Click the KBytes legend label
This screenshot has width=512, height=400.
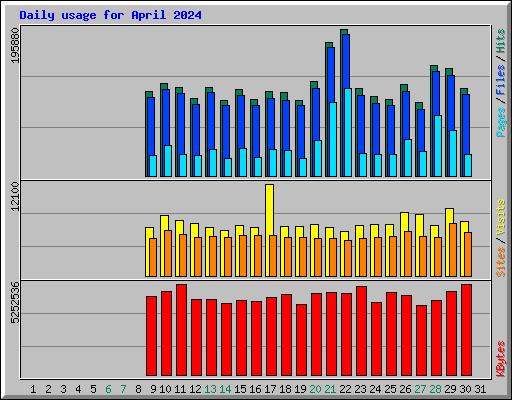coord(501,359)
